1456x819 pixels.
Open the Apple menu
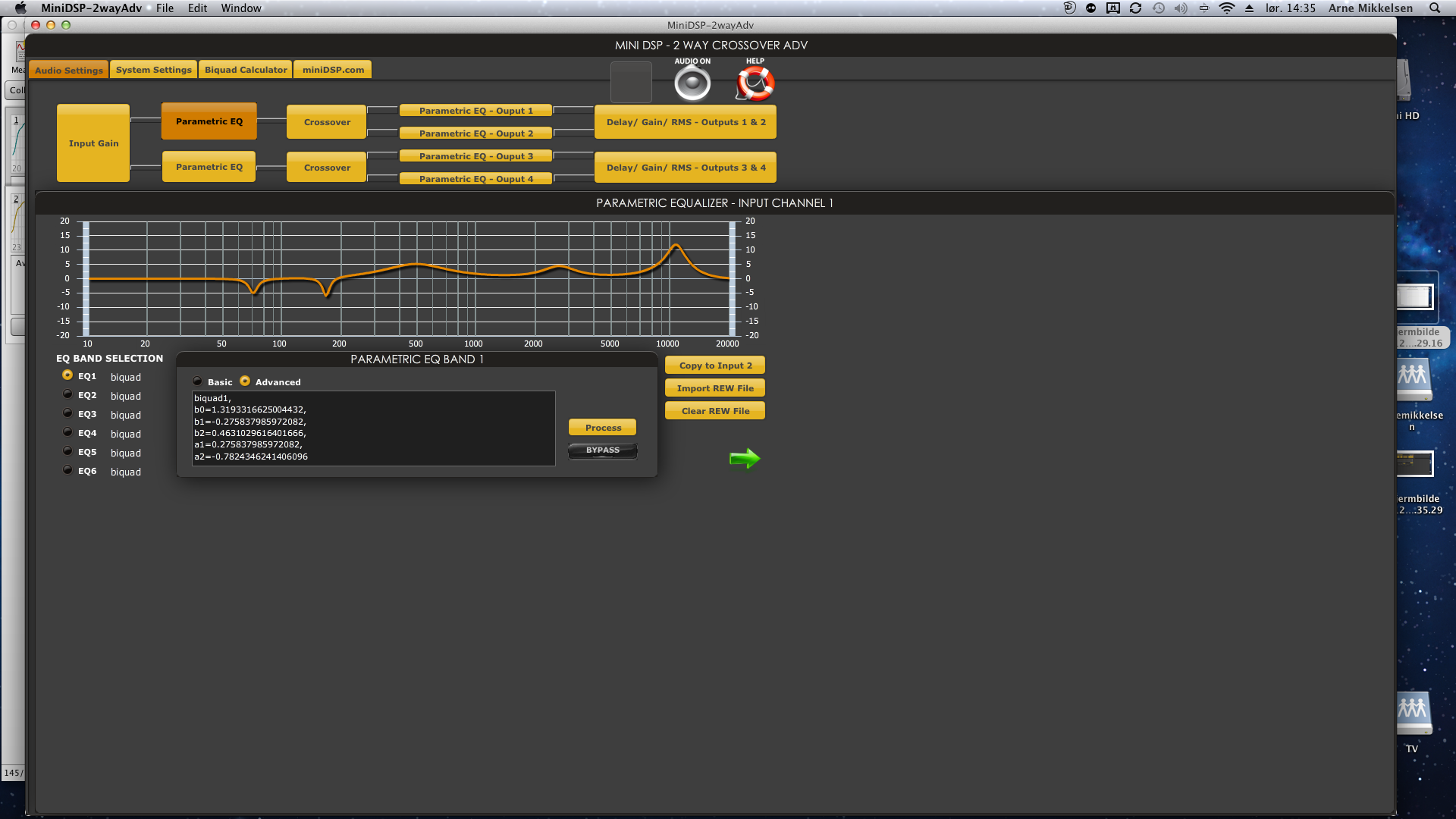pos(20,8)
